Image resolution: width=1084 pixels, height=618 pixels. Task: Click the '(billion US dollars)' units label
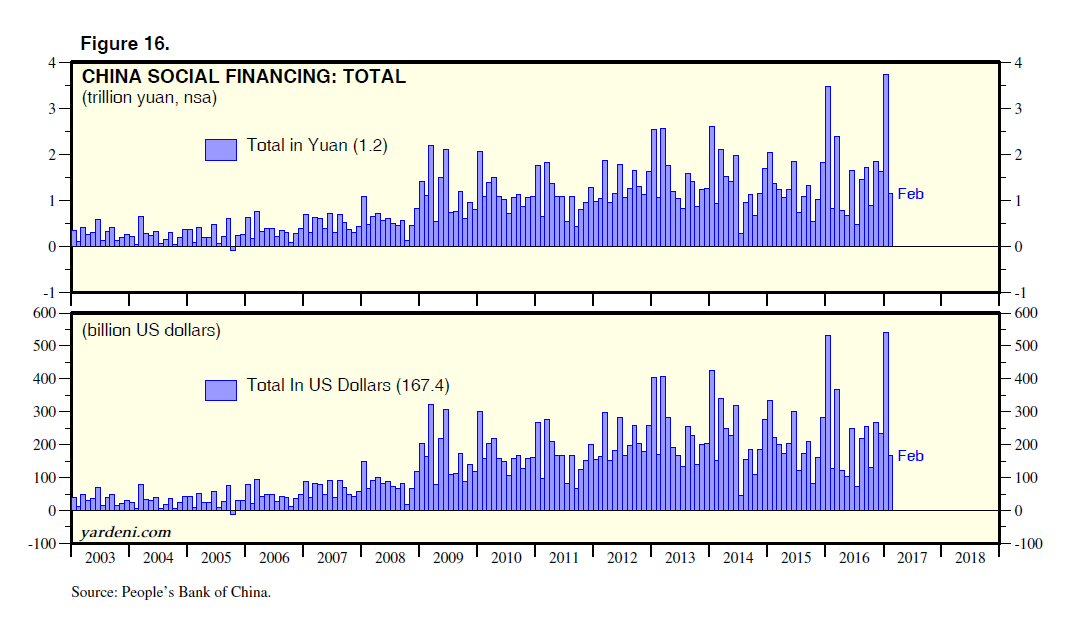151,330
